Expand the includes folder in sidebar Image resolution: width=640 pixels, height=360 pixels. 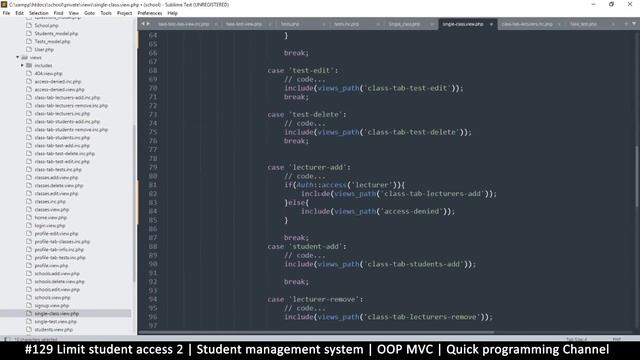pyautogui.click(x=22, y=65)
